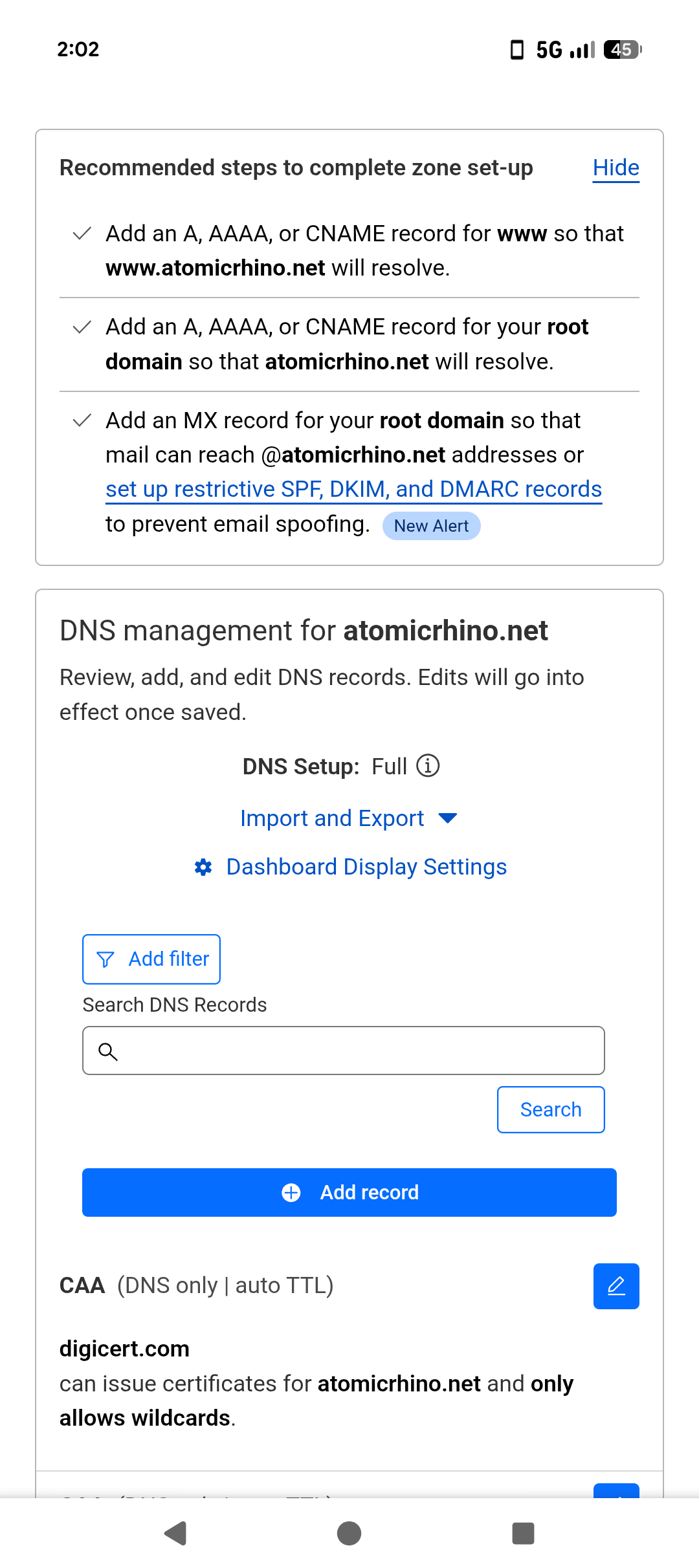This screenshot has width=699, height=1568.
Task: Tap the Android recent apps square
Action: point(523,1533)
